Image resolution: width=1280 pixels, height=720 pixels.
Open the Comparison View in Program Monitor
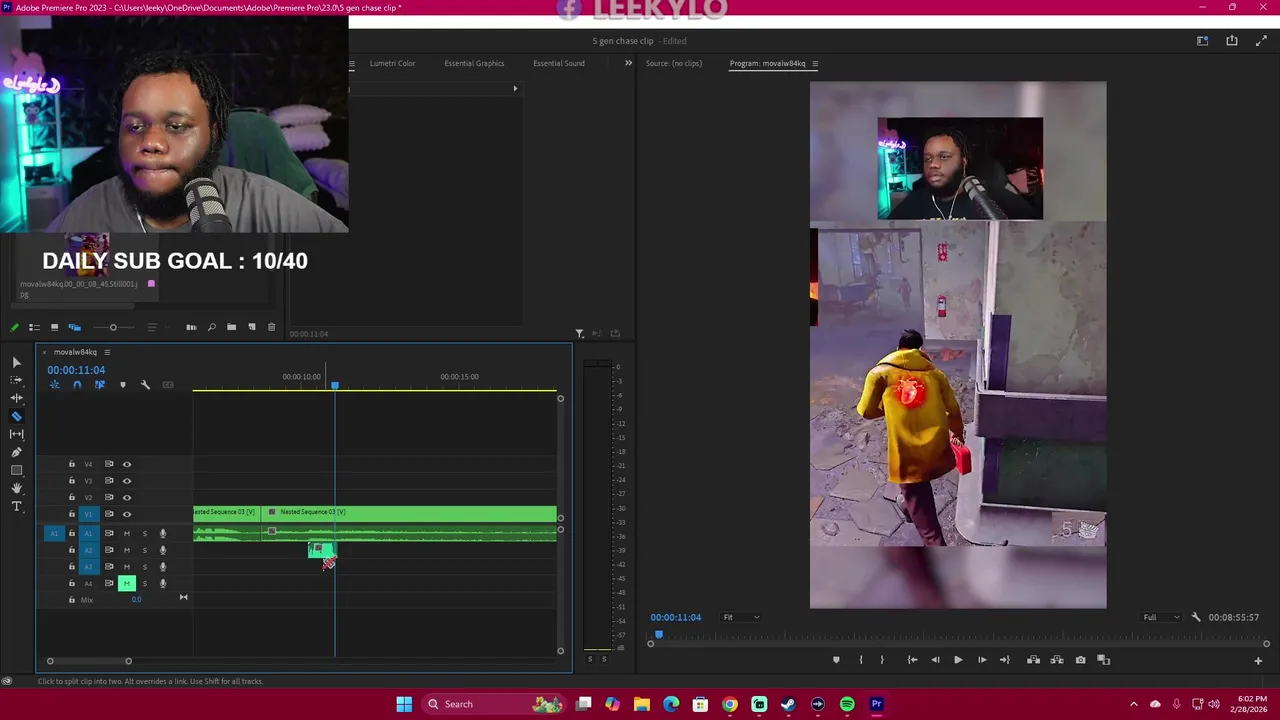click(1104, 660)
